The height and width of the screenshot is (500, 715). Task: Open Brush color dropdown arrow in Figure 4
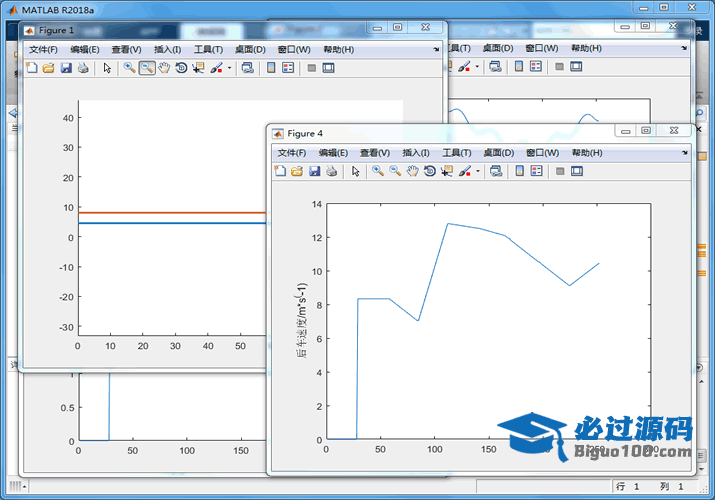pyautogui.click(x=478, y=171)
